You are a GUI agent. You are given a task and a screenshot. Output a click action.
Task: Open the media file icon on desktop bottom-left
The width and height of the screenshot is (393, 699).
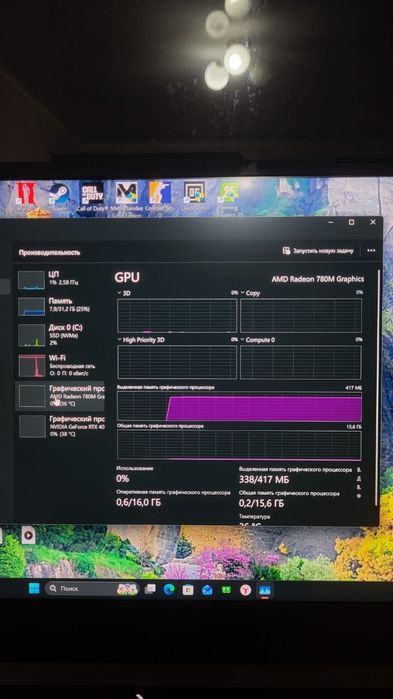pyautogui.click(x=28, y=535)
